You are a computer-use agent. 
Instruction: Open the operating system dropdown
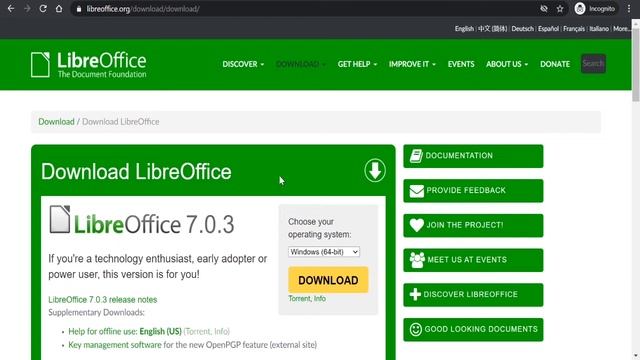(x=324, y=252)
